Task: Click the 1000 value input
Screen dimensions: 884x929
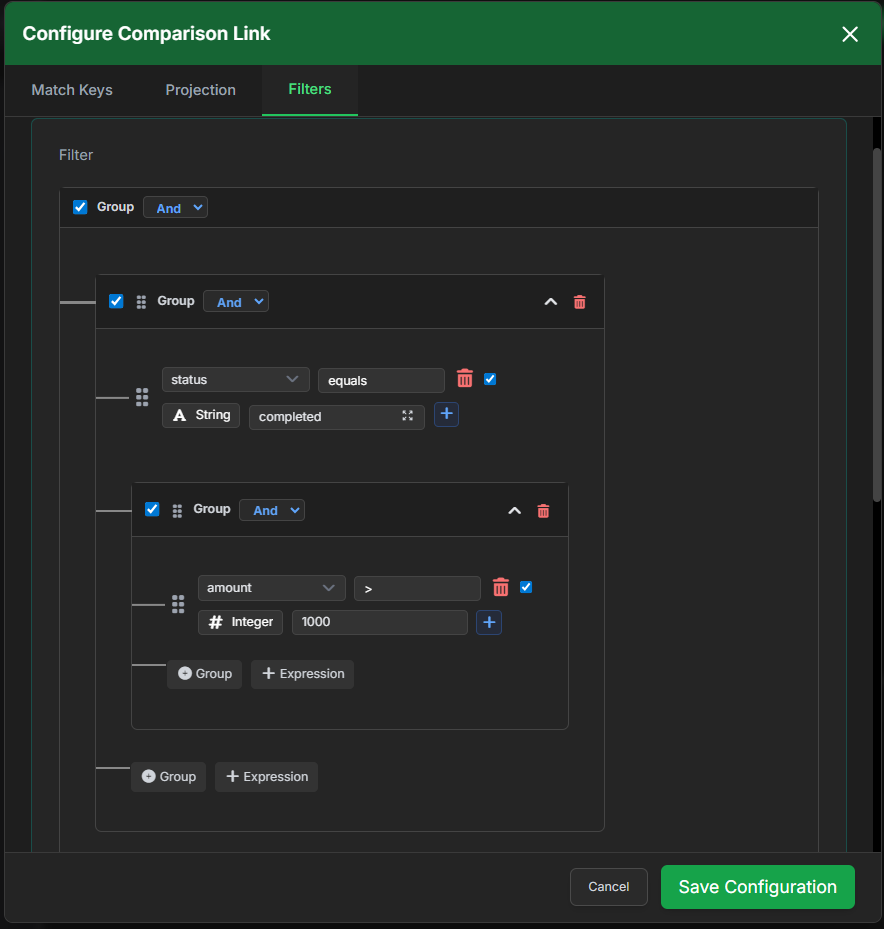Action: pyautogui.click(x=380, y=622)
